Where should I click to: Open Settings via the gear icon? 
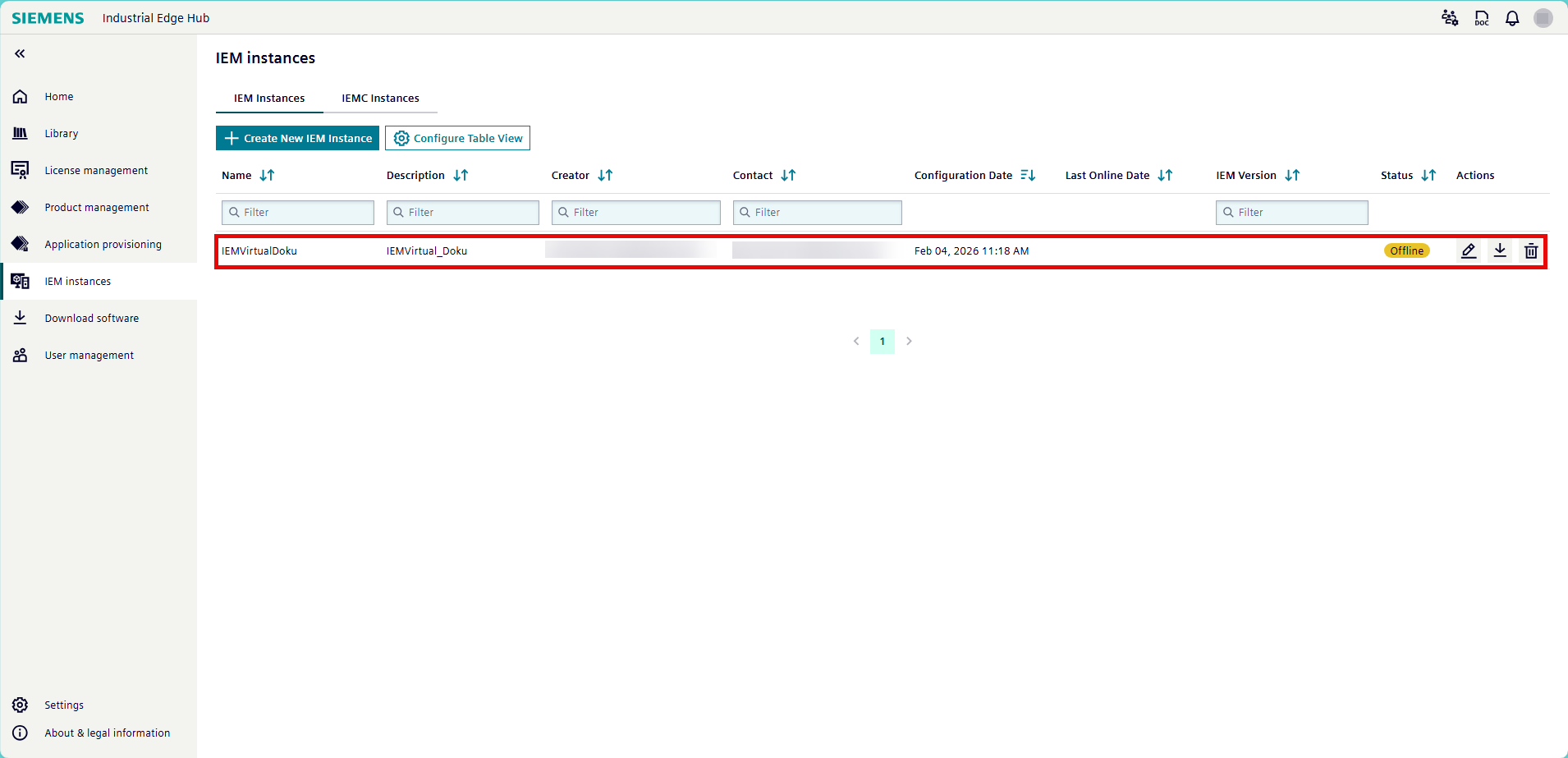(x=20, y=705)
